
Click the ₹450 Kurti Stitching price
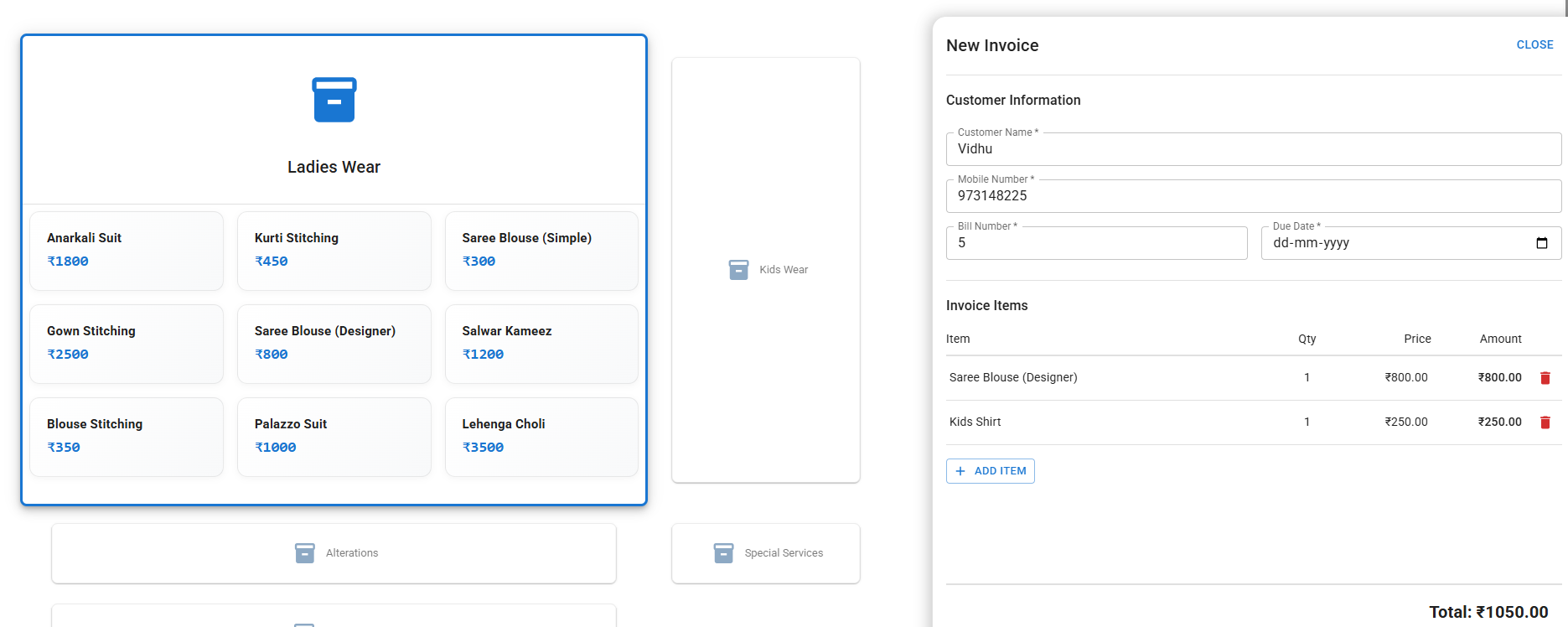272,262
